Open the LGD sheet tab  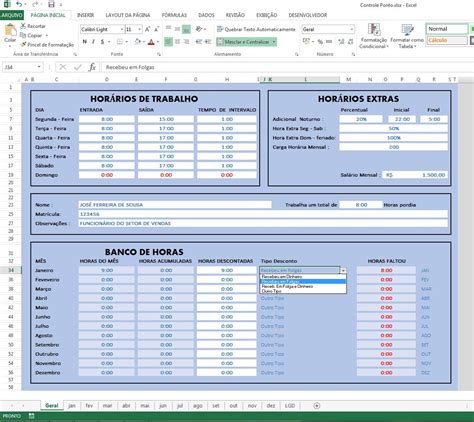click(x=290, y=406)
